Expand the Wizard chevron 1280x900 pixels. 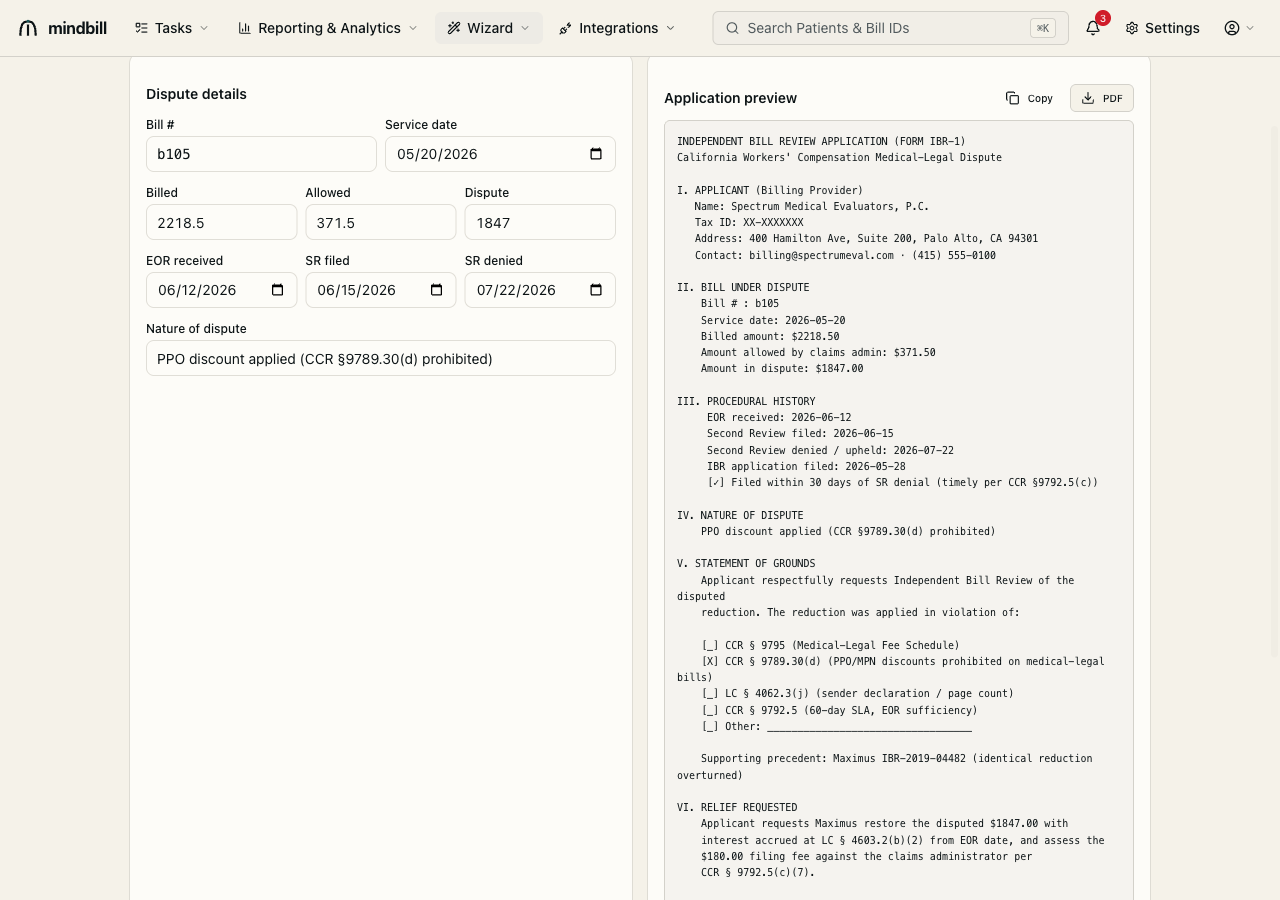pos(525,28)
